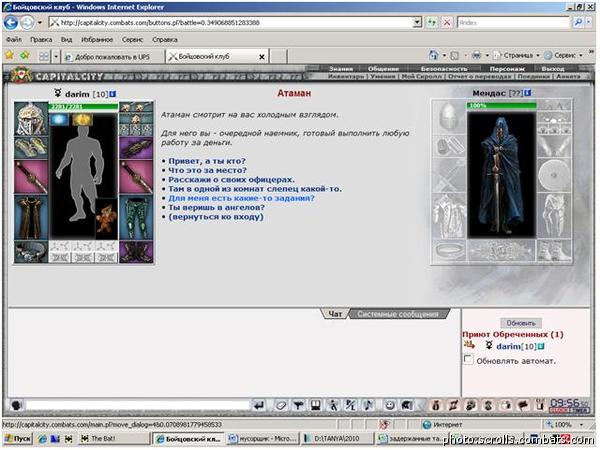Open the Знания game menu
Viewport: 600px width, 450px height.
tap(341, 69)
